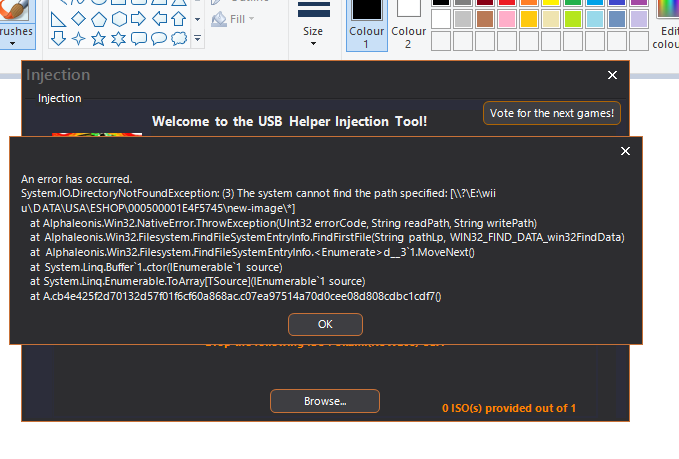679x459 pixels.
Task: Pick the lavender colour swatch
Action: (x=639, y=19)
